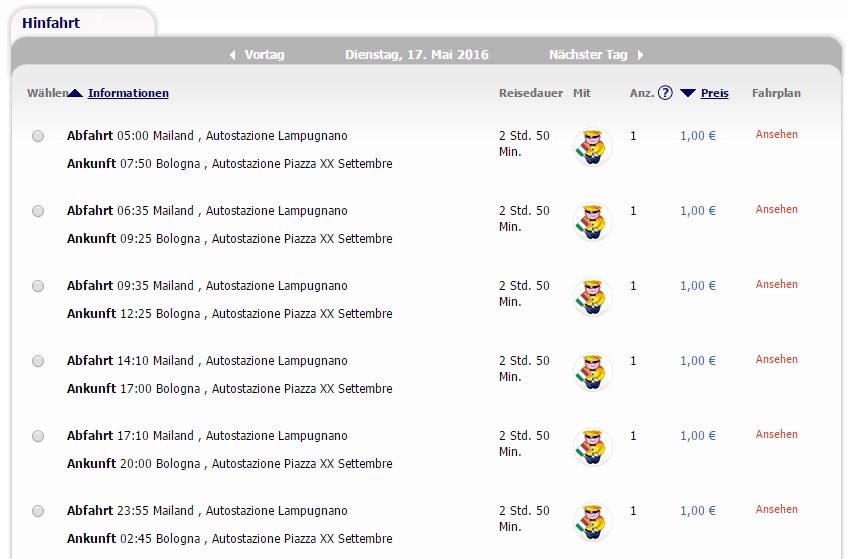The image size is (847, 559).
Task: Click the operator mascot icon for 23:55 departure
Action: (x=593, y=522)
